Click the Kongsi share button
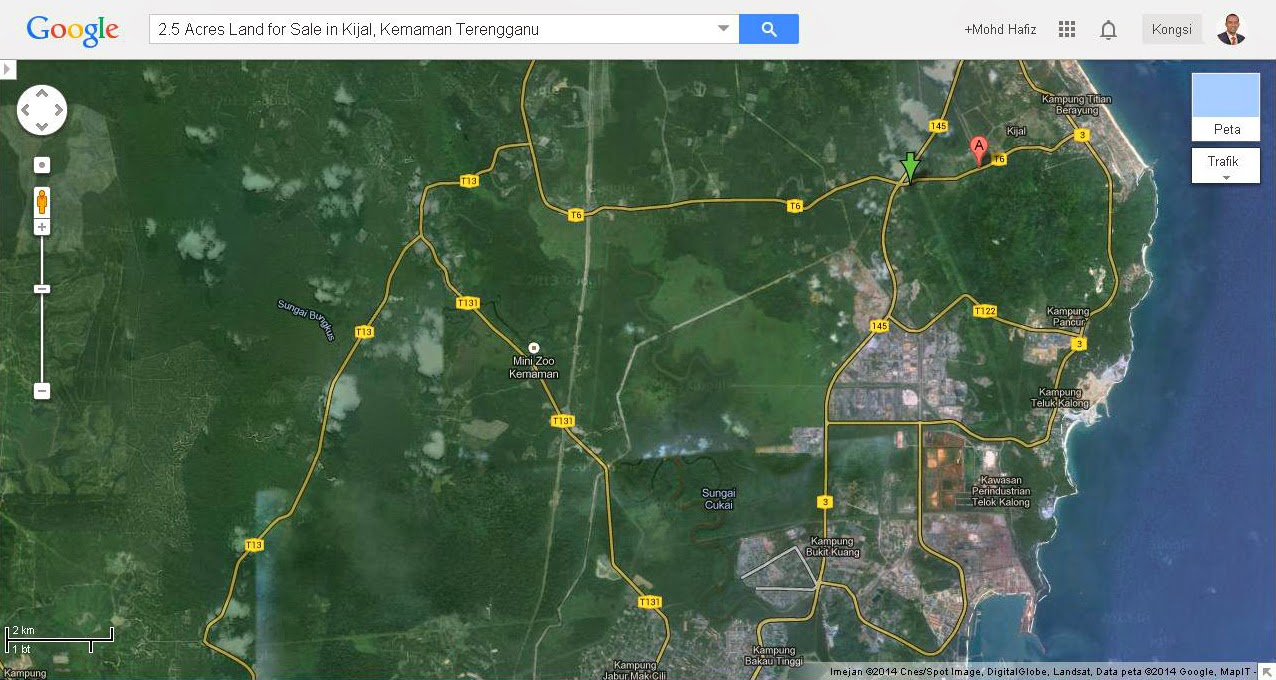 pos(1171,29)
